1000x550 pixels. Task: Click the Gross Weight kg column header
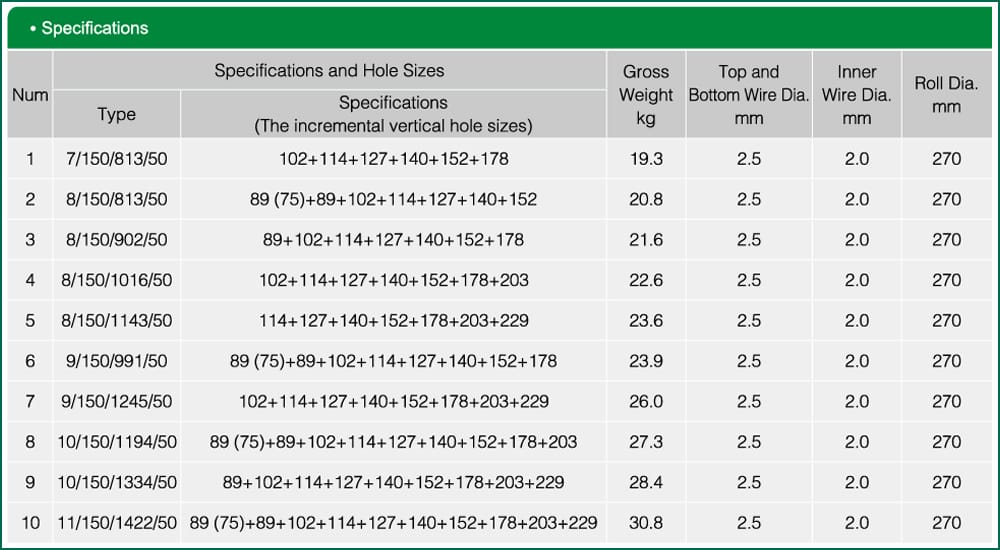pos(646,95)
